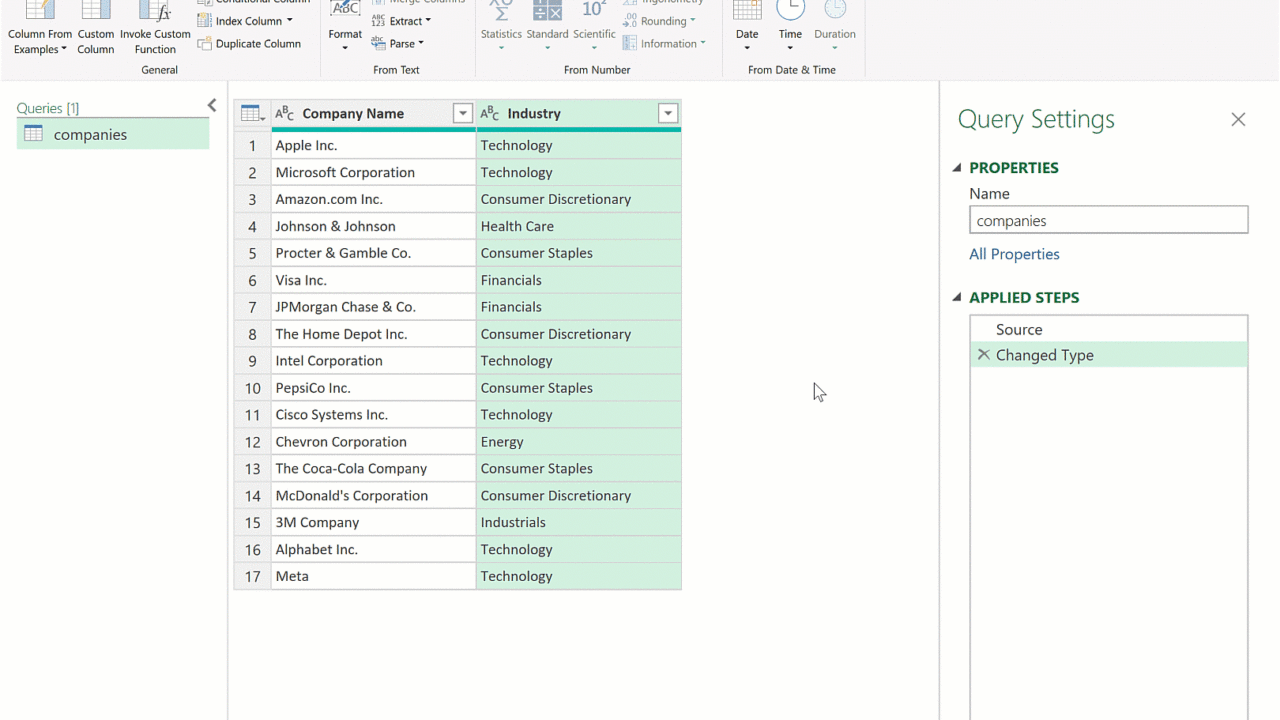Open the Time transformations menu
Screen dimensions: 1280x720
(790, 35)
